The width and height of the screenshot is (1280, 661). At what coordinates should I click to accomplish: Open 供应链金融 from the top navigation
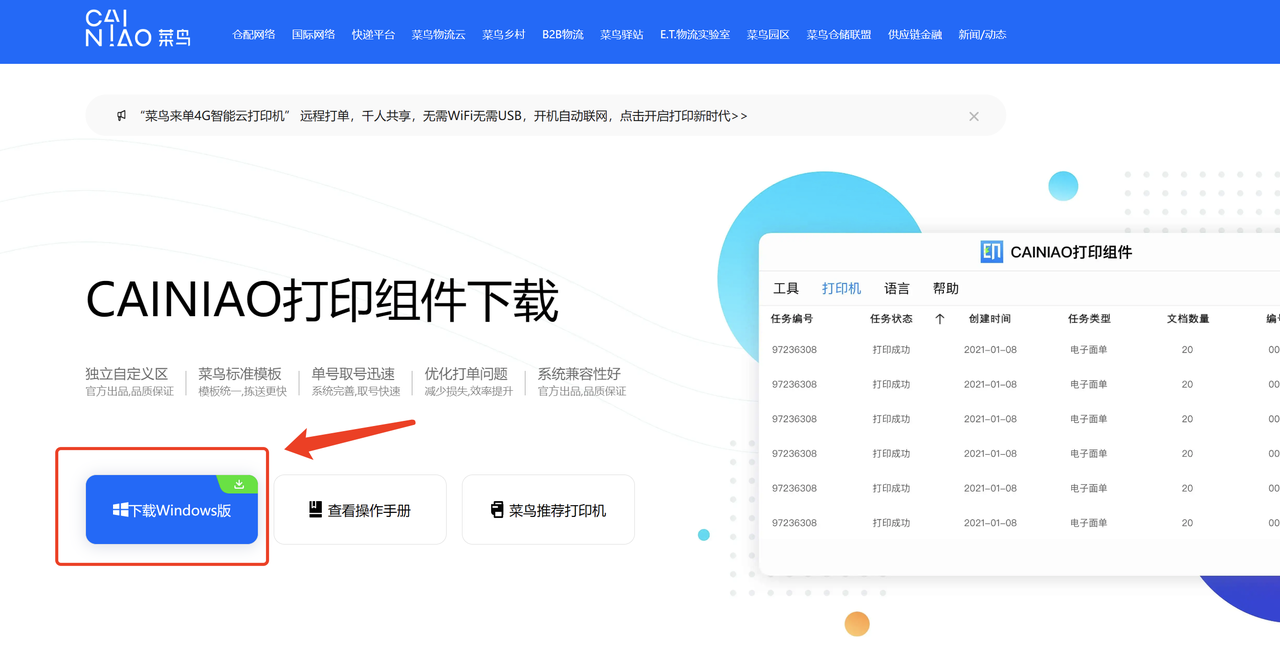coord(914,32)
